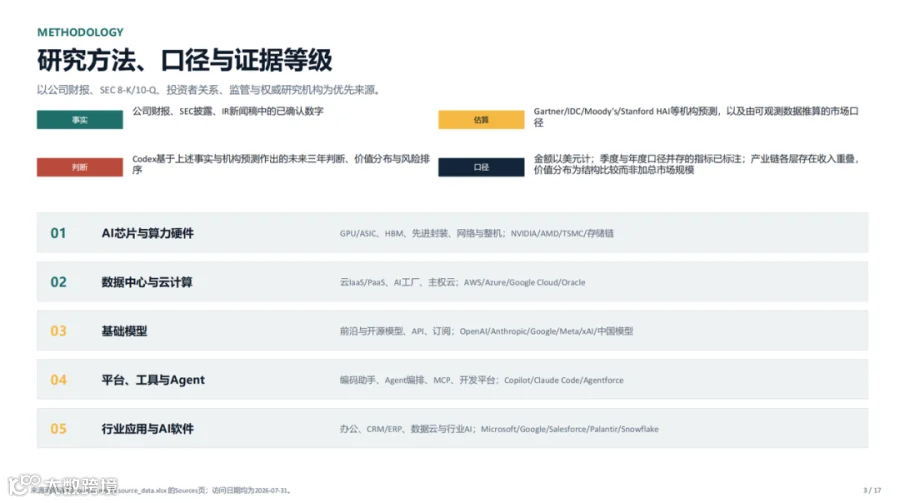900x503 pixels.
Task: Click the red 判断 label box
Action: [80, 167]
